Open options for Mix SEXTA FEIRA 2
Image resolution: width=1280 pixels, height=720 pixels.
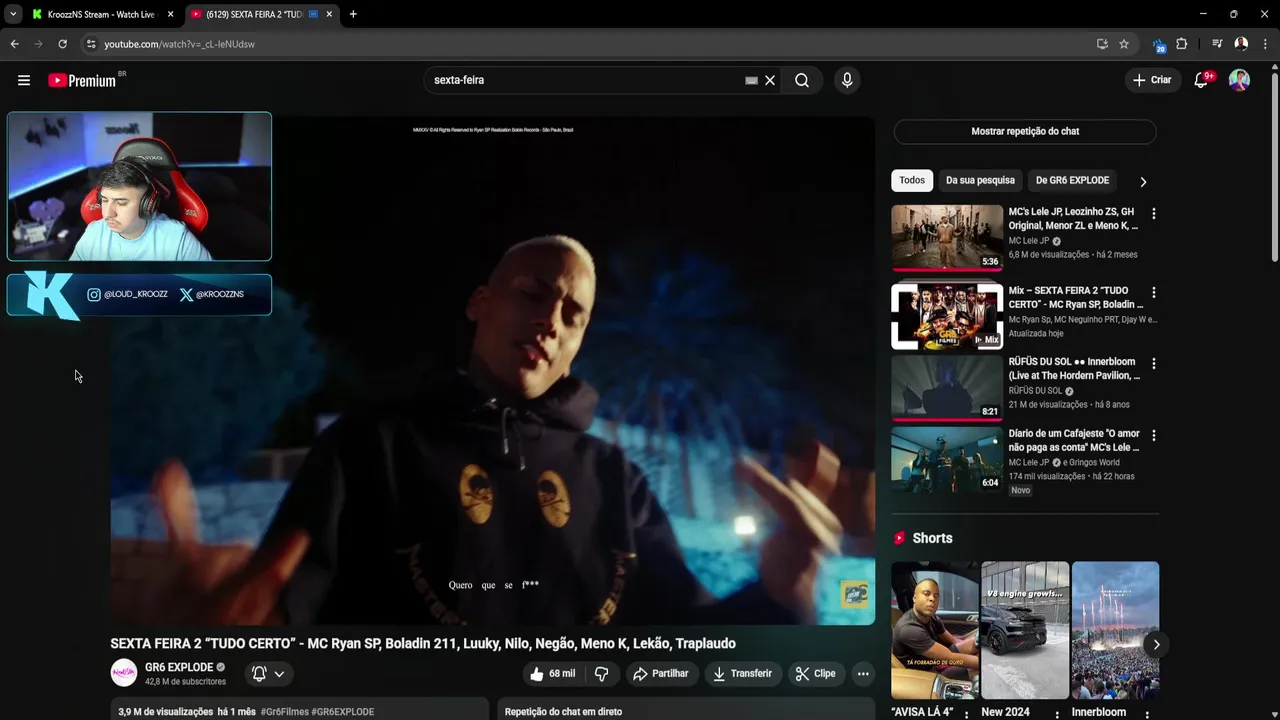pos(1153,292)
